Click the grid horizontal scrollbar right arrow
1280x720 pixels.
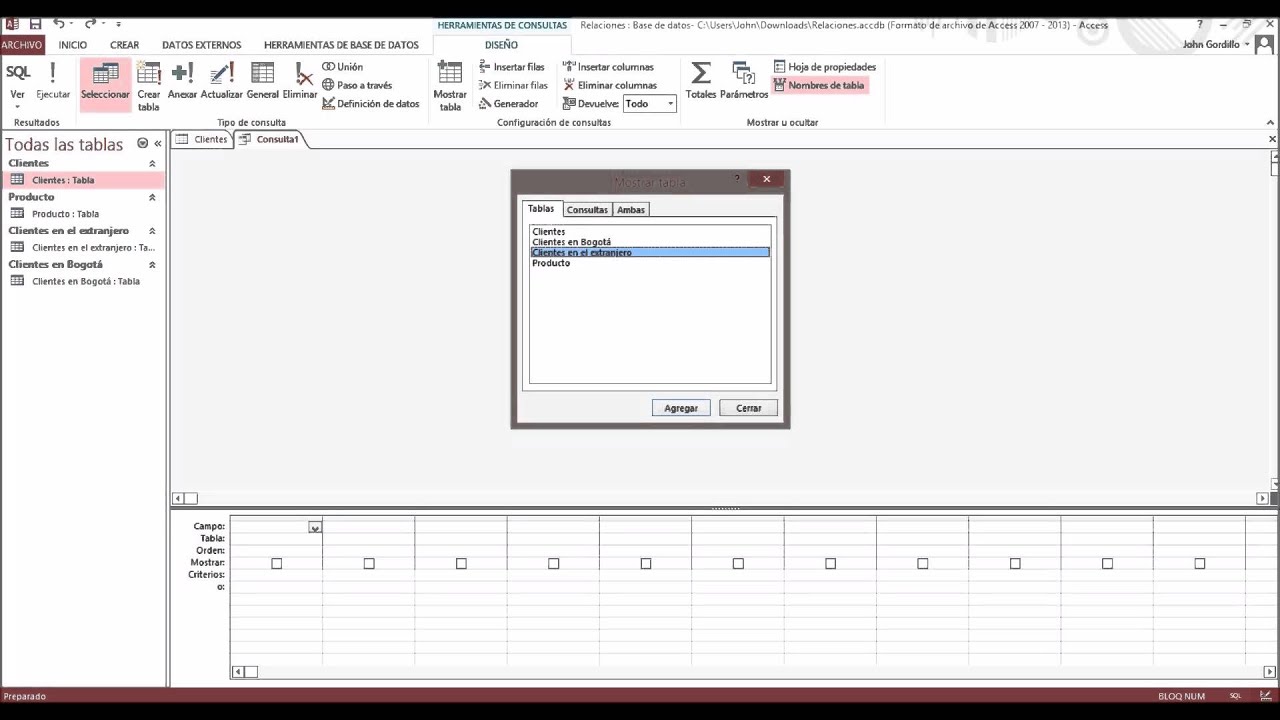point(1270,672)
